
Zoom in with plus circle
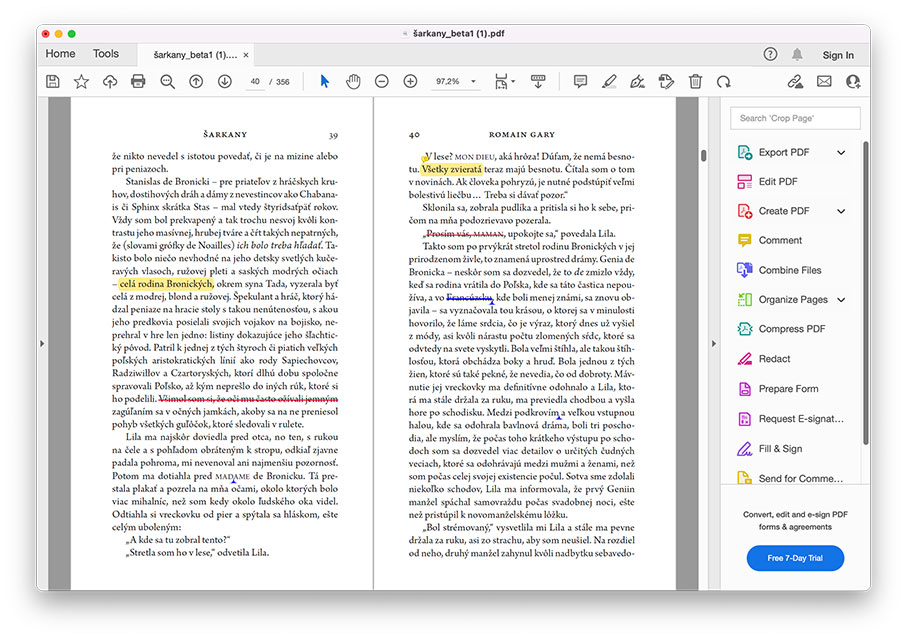410,82
